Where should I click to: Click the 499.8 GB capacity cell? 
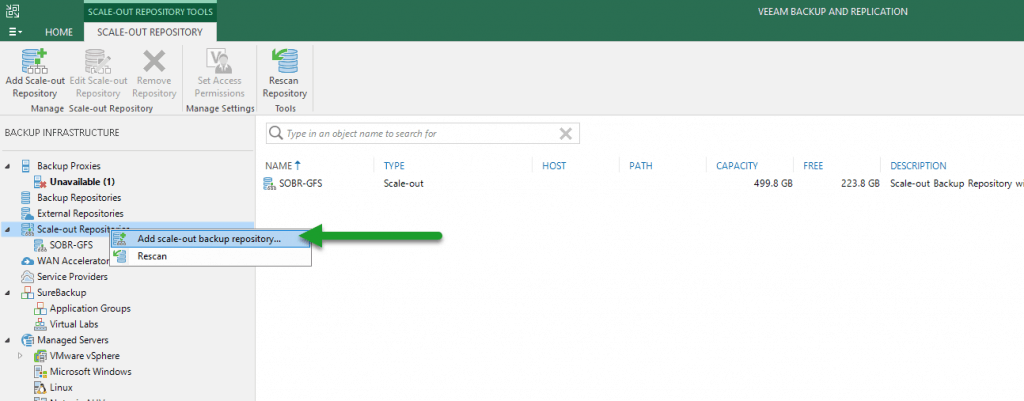coord(773,184)
